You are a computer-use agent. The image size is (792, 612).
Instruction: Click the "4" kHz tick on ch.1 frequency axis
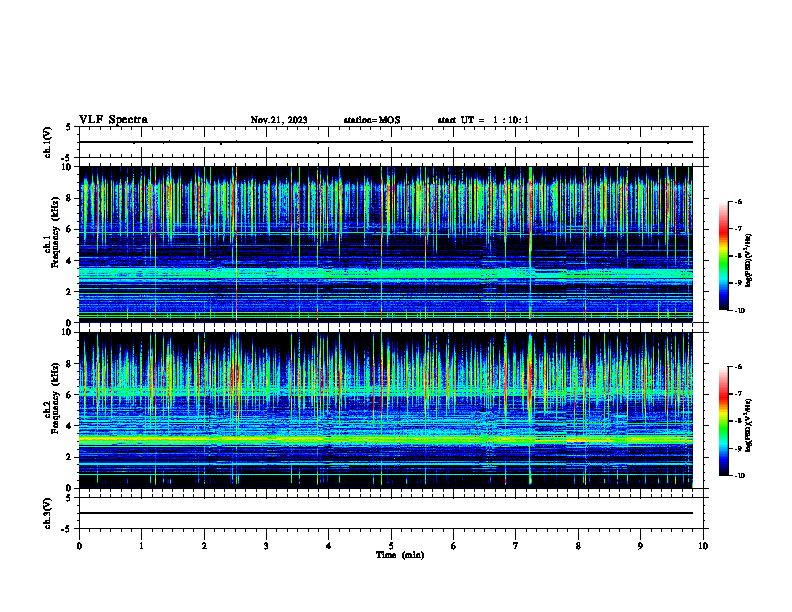70,261
